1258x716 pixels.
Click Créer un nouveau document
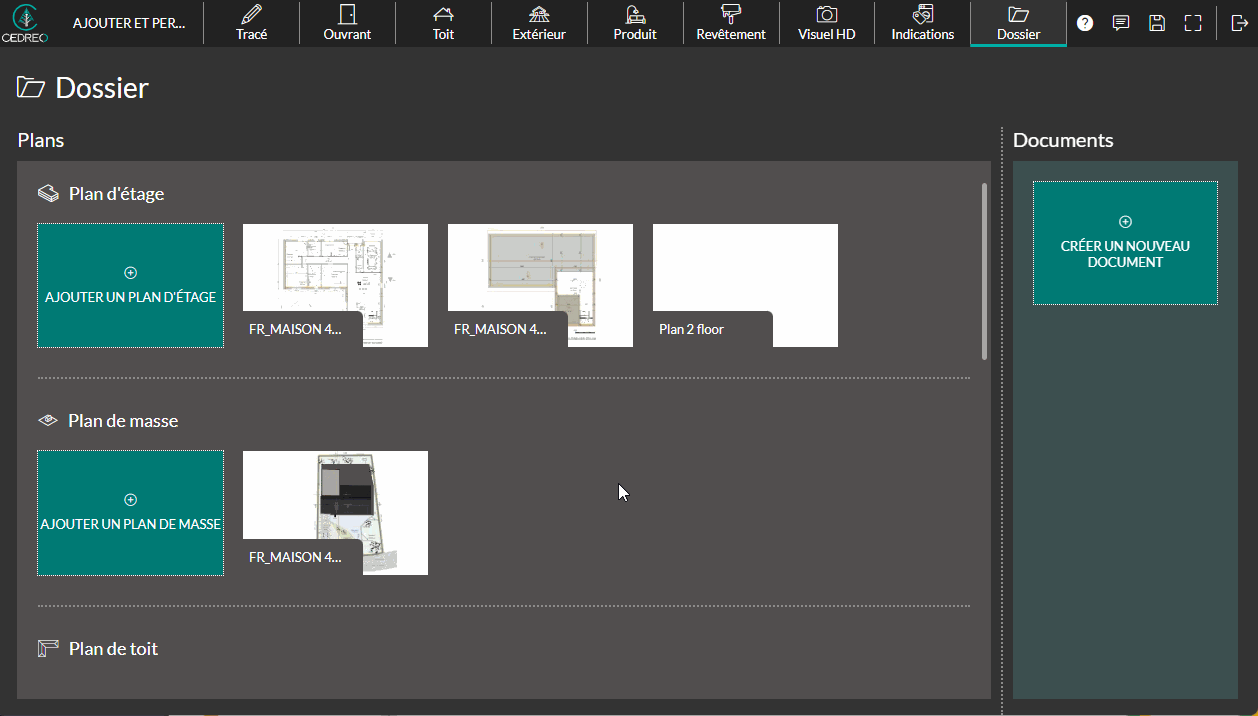(1125, 243)
